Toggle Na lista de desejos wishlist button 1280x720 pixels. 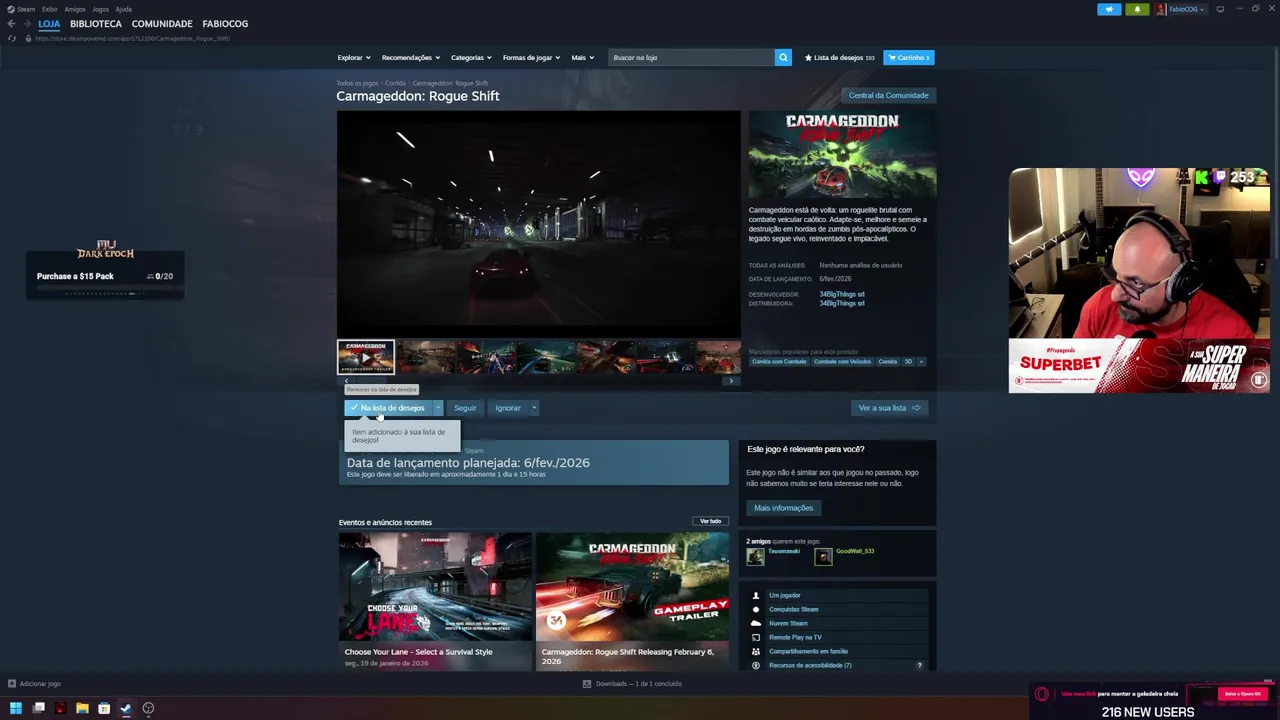point(389,408)
